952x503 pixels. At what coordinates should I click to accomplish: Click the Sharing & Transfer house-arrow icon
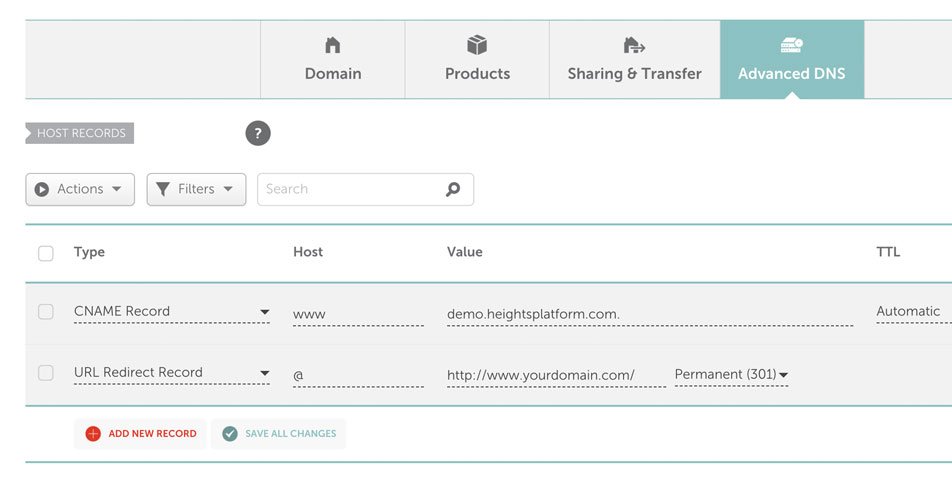[x=634, y=45]
